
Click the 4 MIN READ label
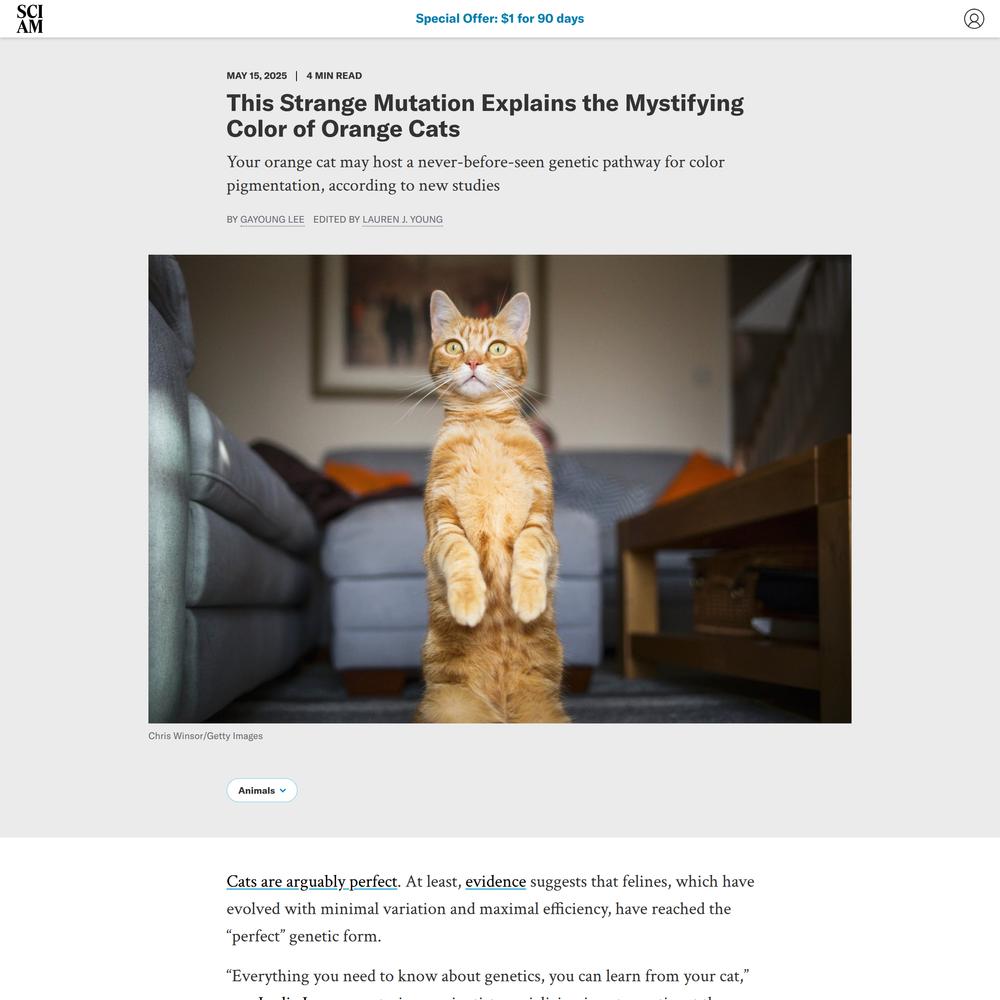[x=334, y=75]
